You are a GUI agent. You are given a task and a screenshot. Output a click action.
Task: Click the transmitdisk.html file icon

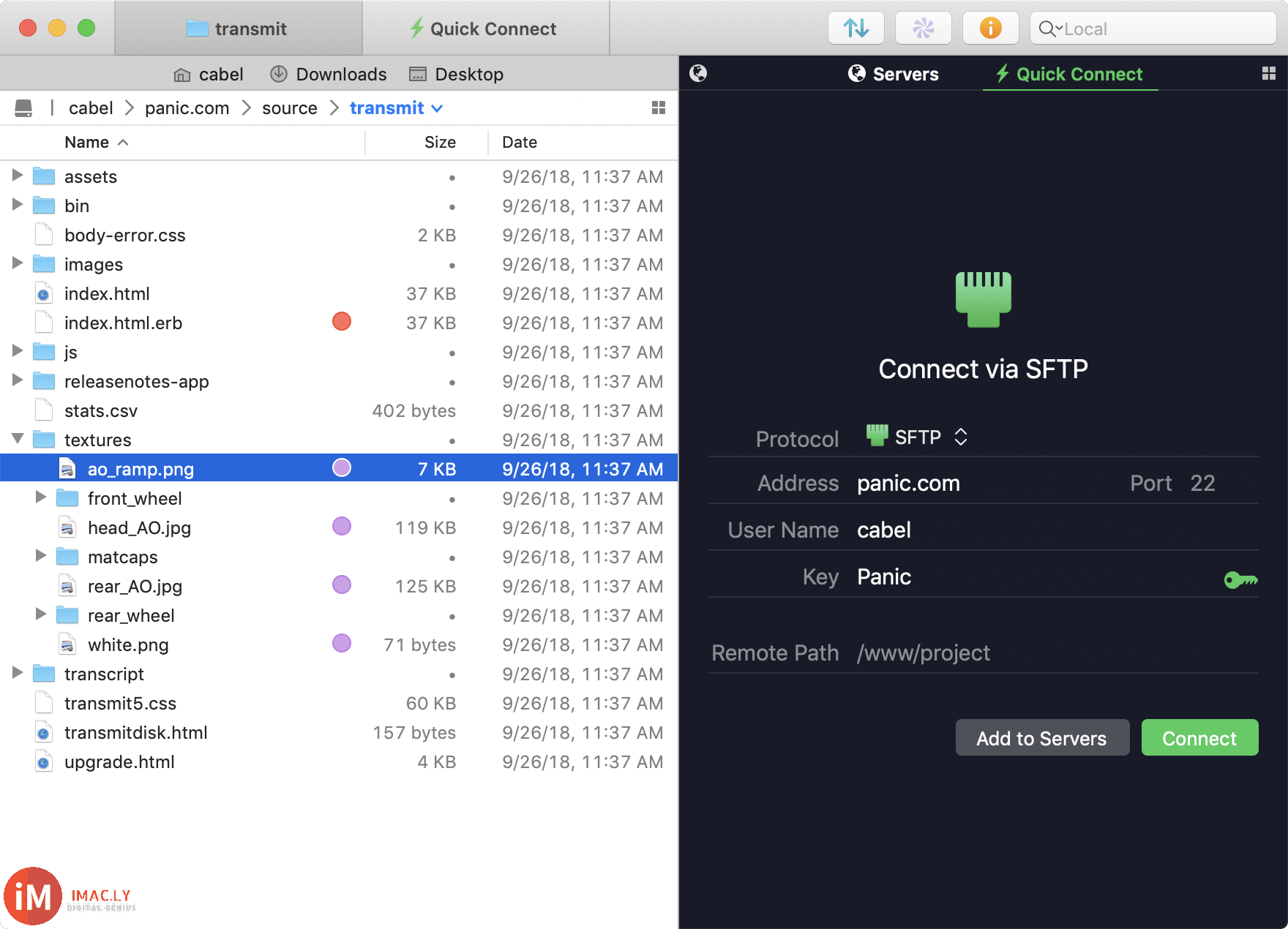[x=44, y=732]
